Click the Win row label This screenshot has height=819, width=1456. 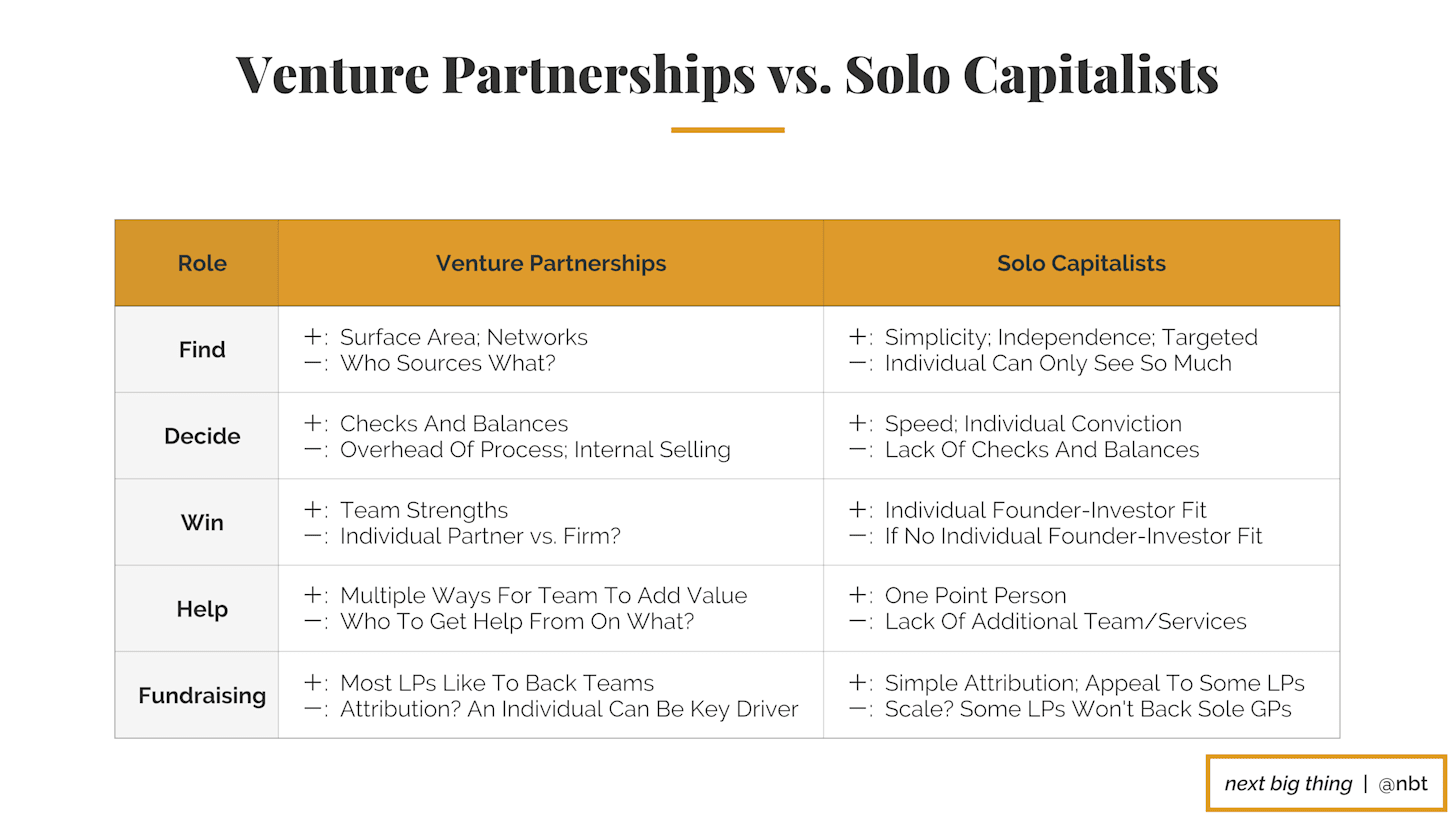coord(202,523)
